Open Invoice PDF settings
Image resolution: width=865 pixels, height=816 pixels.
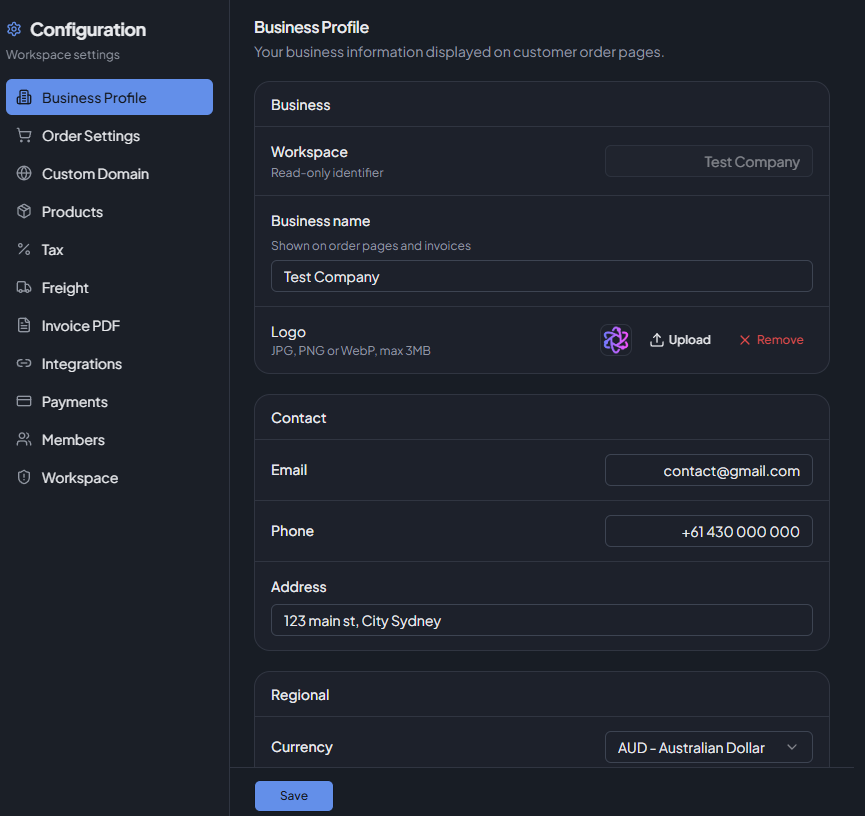[109, 326]
